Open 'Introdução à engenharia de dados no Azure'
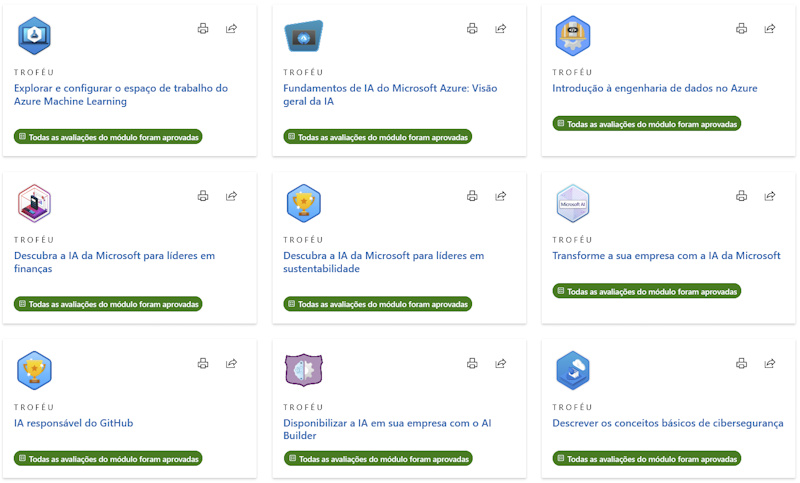The height and width of the screenshot is (483, 800). coord(654,88)
